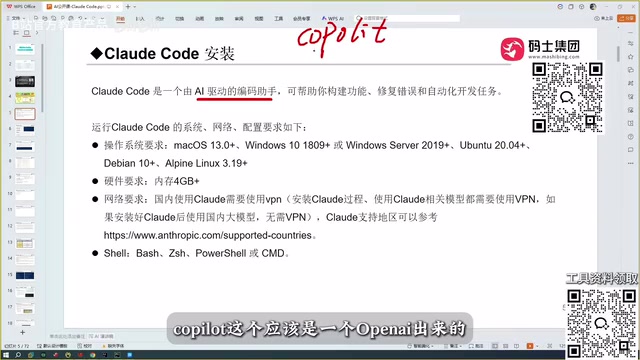Image resolution: width=640 pixels, height=360 pixels.
Task: Switch thumbnail panel to outline view icon
Action: point(16,33)
